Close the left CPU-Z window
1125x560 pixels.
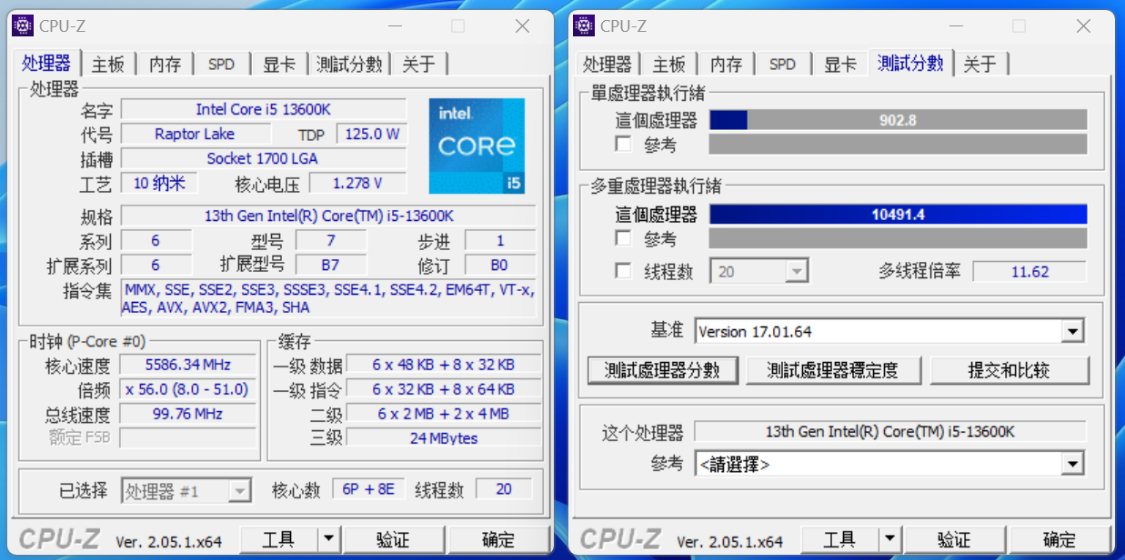coord(522,27)
